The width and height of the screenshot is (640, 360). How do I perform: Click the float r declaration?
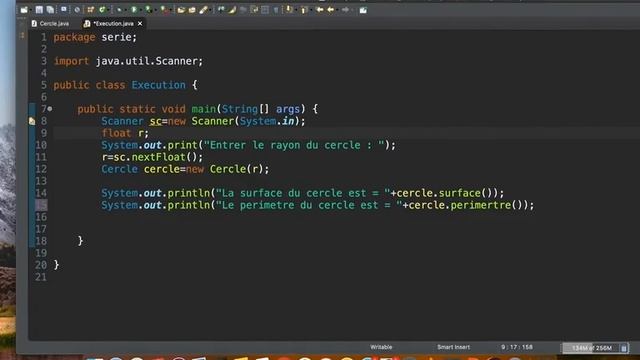(125, 133)
